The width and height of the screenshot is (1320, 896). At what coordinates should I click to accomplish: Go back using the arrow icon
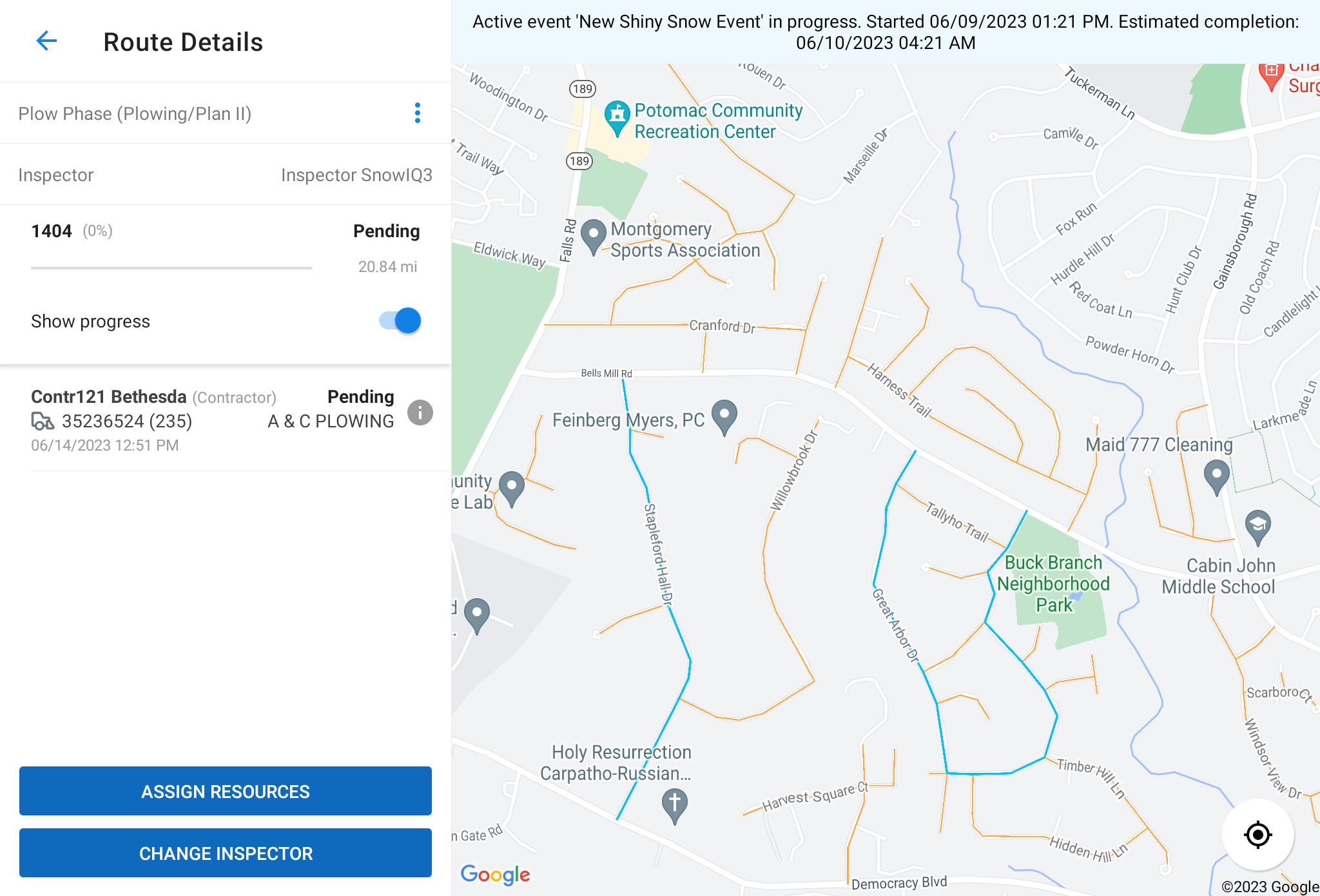pyautogui.click(x=46, y=42)
